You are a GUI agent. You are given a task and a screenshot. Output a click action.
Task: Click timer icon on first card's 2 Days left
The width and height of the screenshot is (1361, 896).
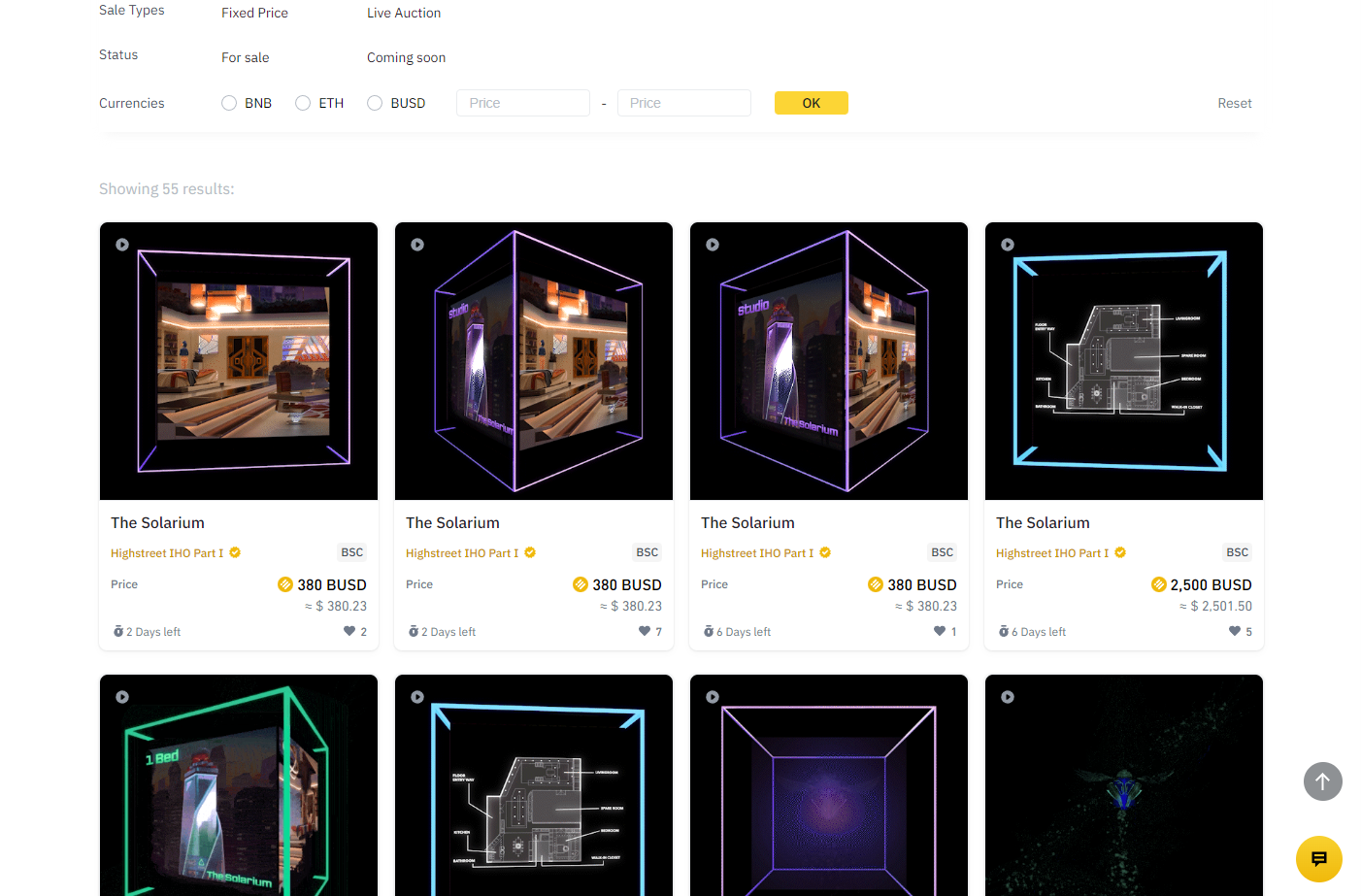pos(118,631)
